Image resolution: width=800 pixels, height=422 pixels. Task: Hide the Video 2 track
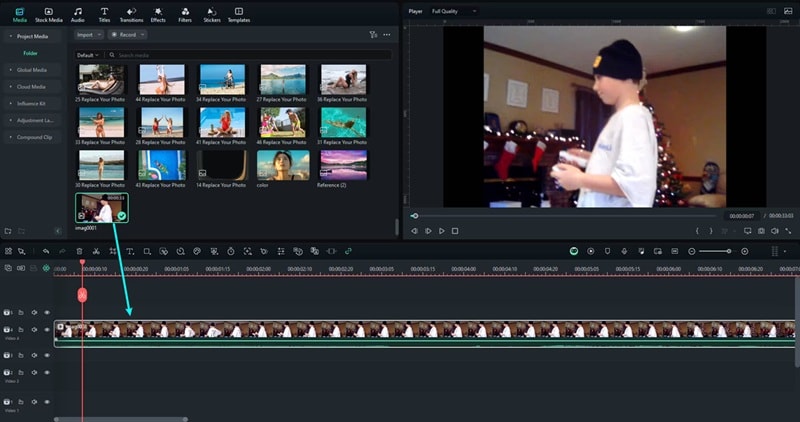(x=47, y=373)
